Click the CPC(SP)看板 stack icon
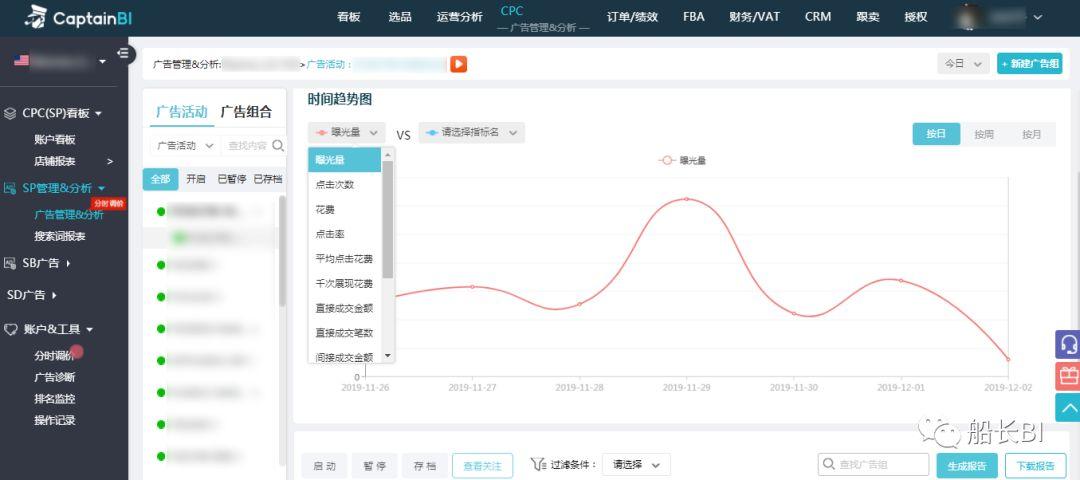 point(10,114)
